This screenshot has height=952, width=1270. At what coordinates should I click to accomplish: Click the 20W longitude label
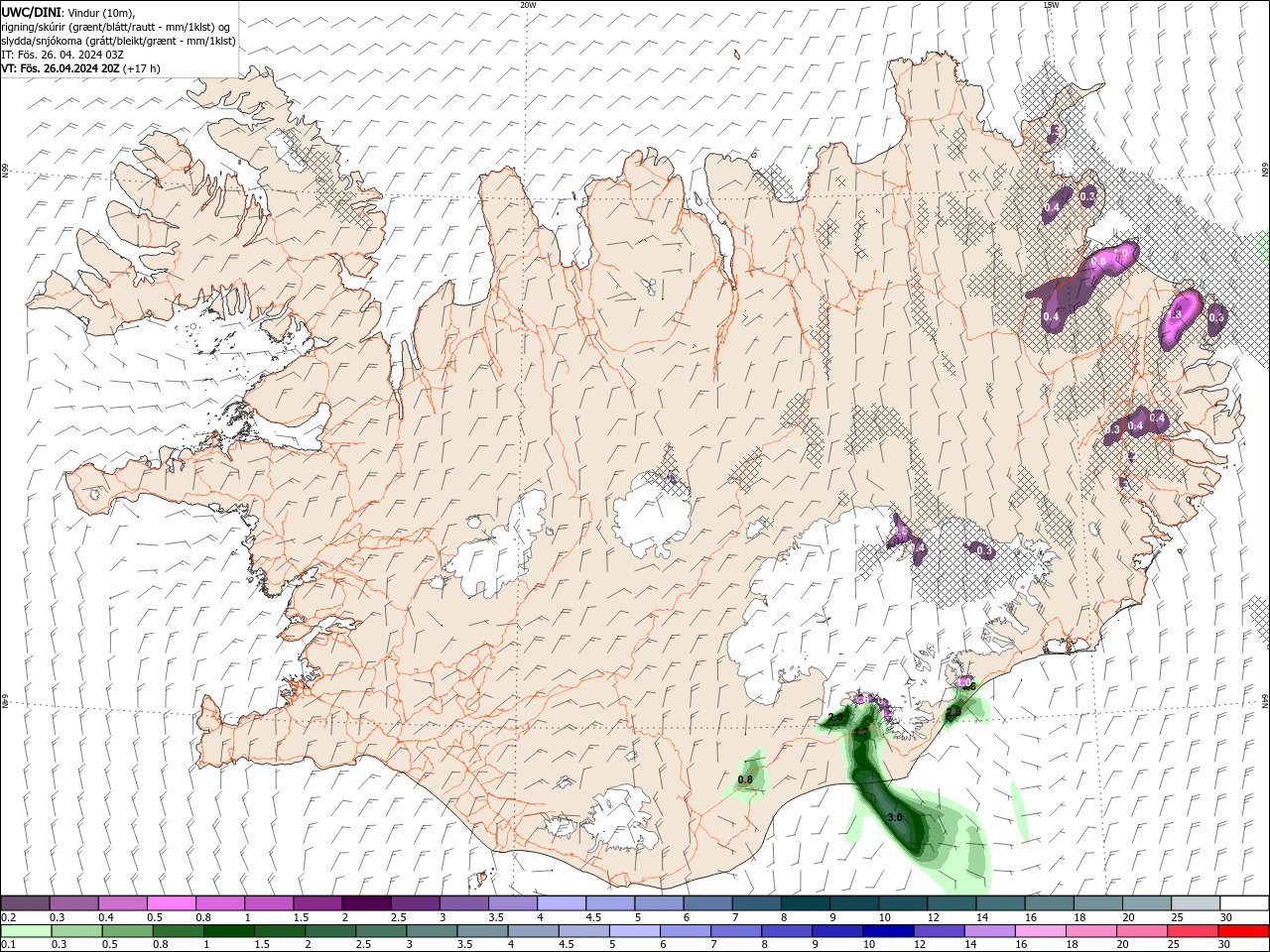coord(528,5)
